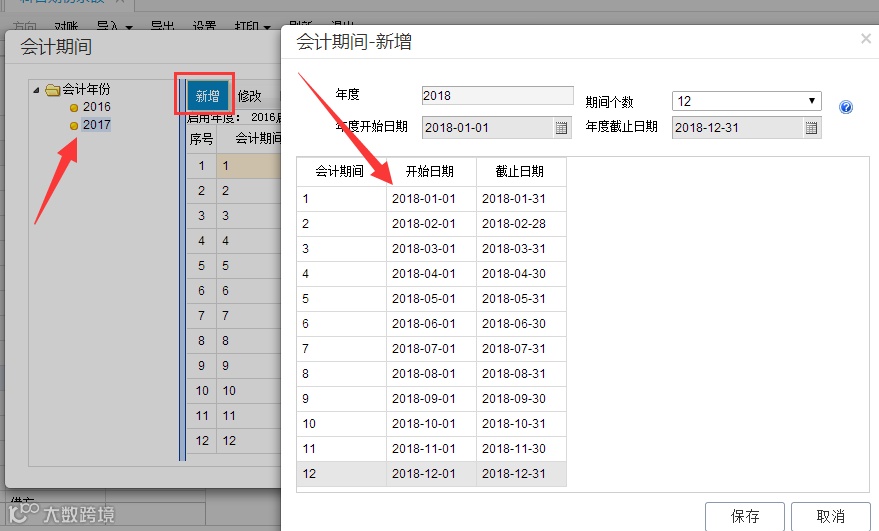Click 修改 button in 会计期间 window
Screen dimensions: 879x531
249,96
